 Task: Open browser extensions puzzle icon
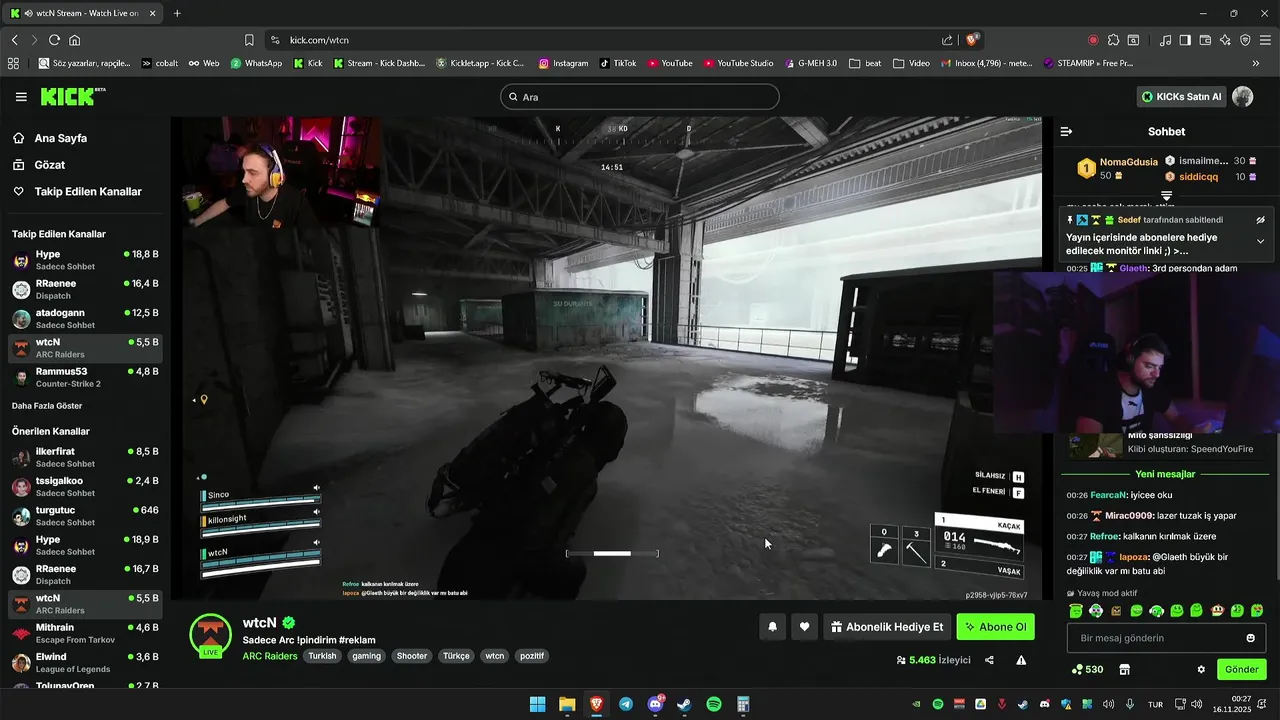point(1113,40)
